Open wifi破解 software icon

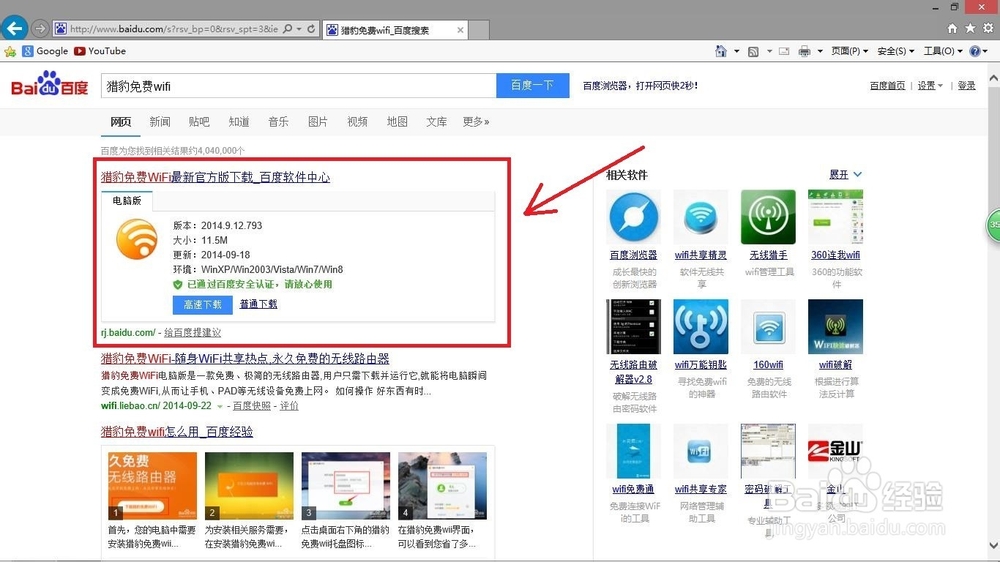835,326
